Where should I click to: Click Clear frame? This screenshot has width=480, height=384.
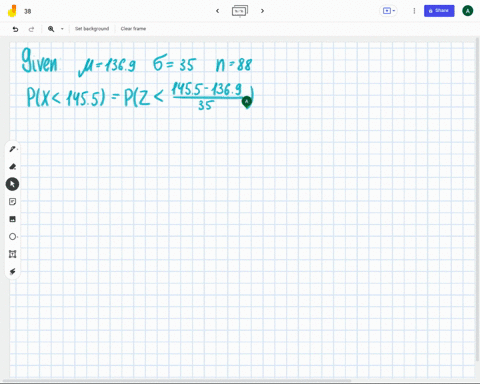pyautogui.click(x=133, y=29)
